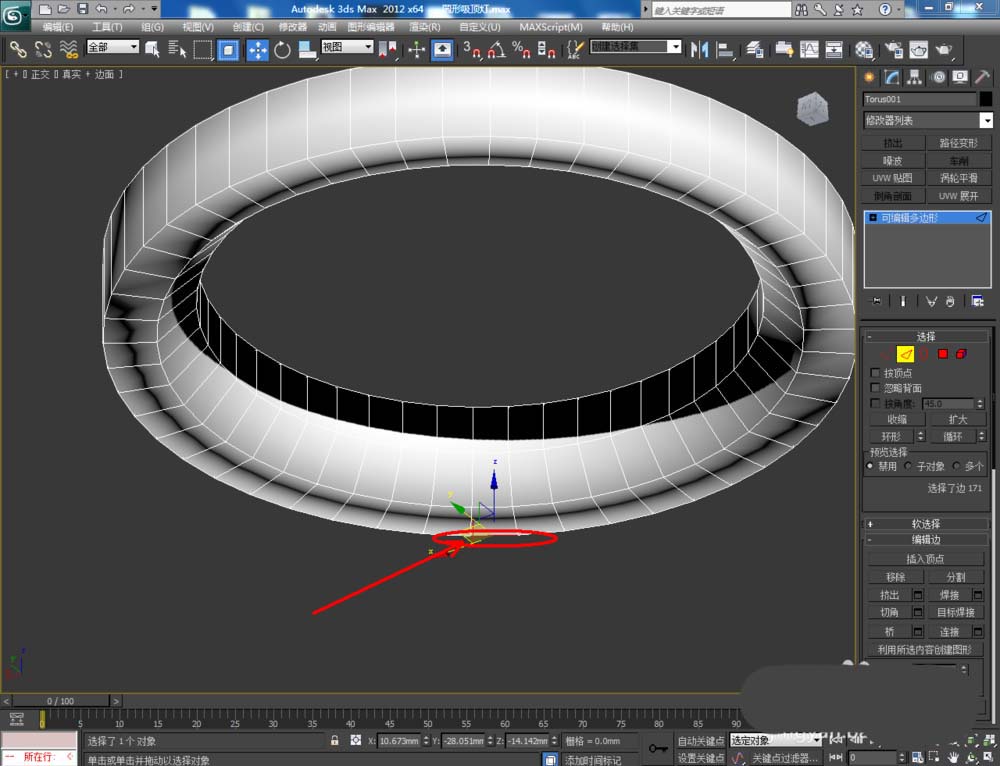This screenshot has height=766, width=1000.
Task: Enable the 按角度 checkbox
Action: [875, 404]
